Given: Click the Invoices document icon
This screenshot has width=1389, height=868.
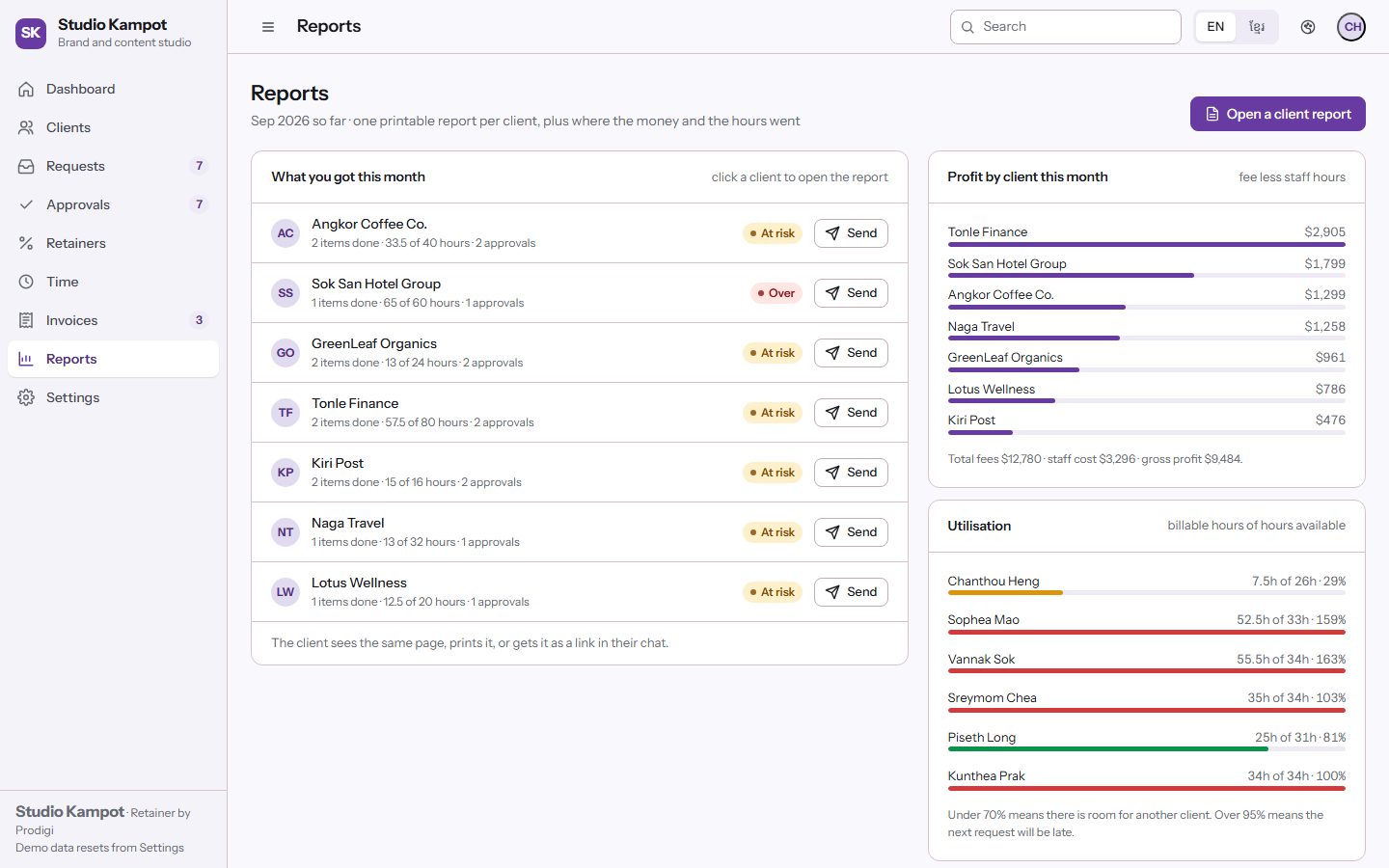Looking at the screenshot, I should click(26, 320).
